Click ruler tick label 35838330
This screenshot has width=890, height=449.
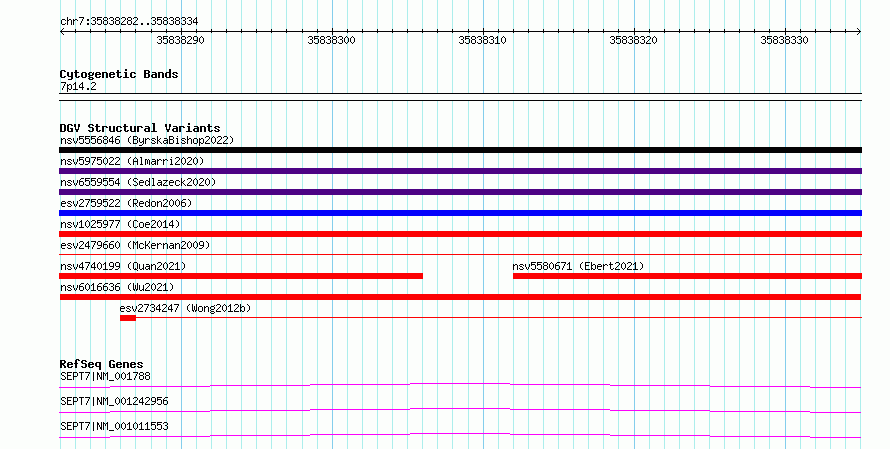coord(784,40)
